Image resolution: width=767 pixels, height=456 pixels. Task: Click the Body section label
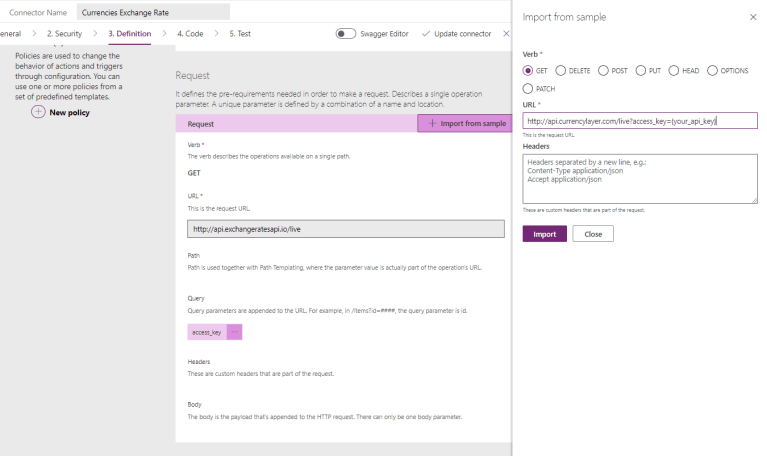point(194,405)
